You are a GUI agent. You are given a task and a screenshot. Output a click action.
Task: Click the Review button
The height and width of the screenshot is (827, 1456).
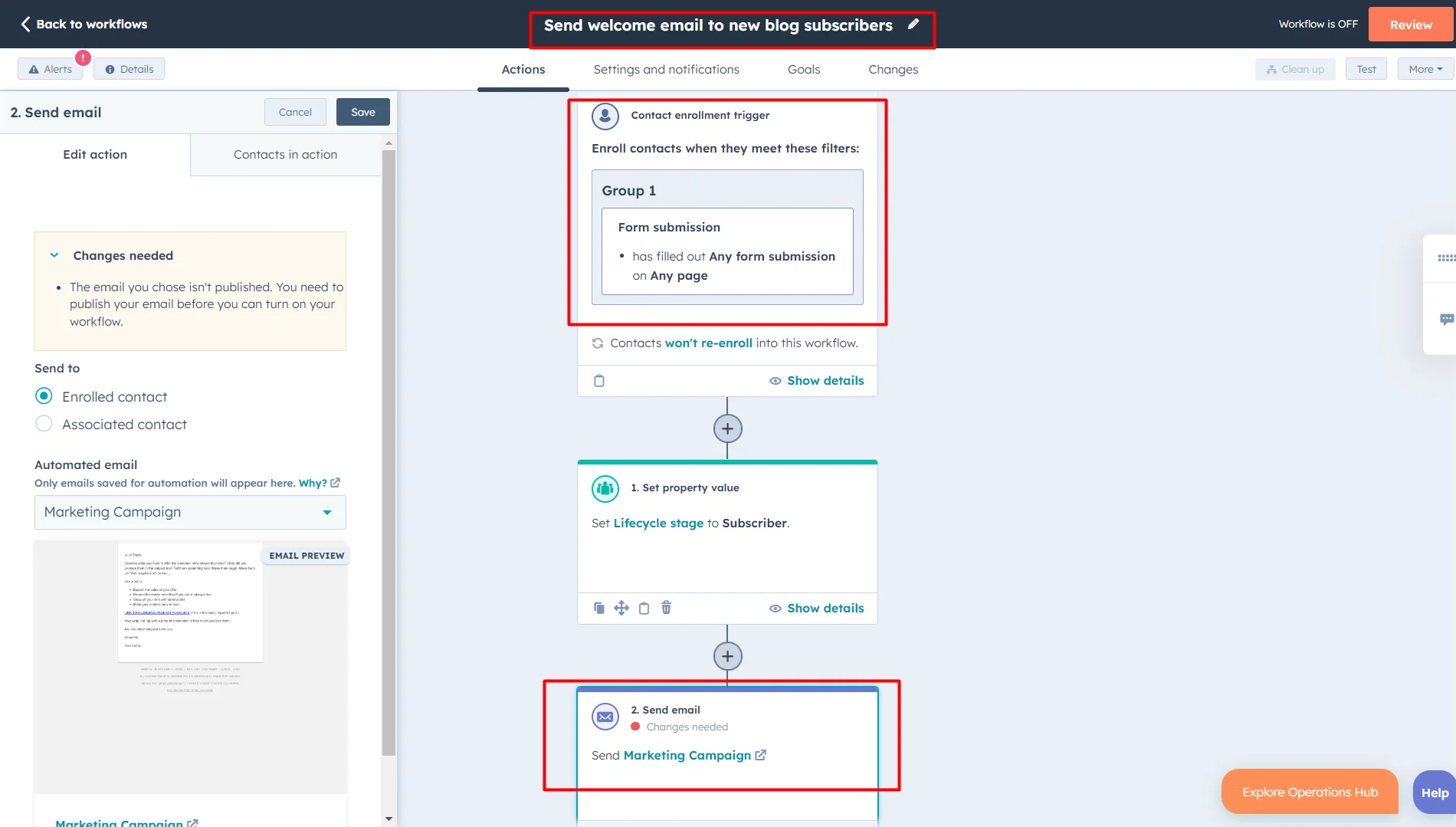click(1411, 24)
